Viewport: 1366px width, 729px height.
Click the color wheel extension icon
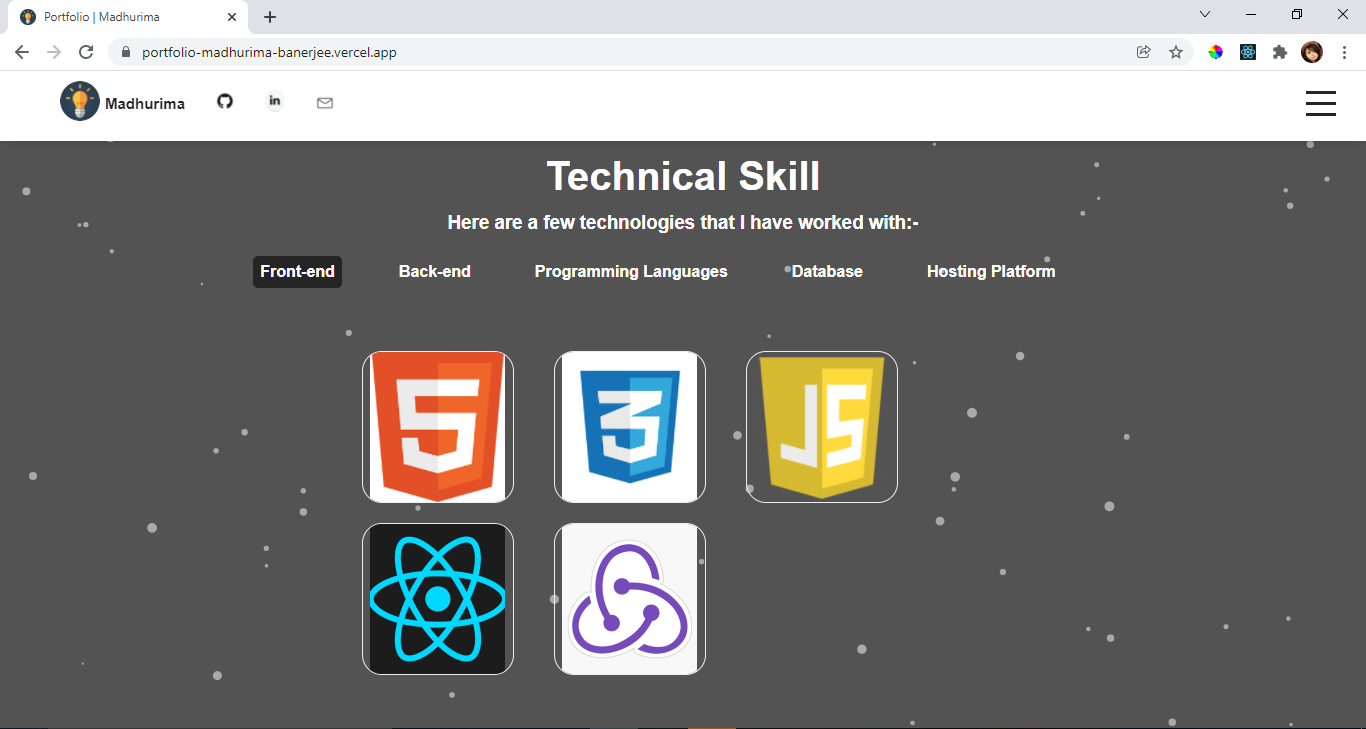pyautogui.click(x=1216, y=52)
